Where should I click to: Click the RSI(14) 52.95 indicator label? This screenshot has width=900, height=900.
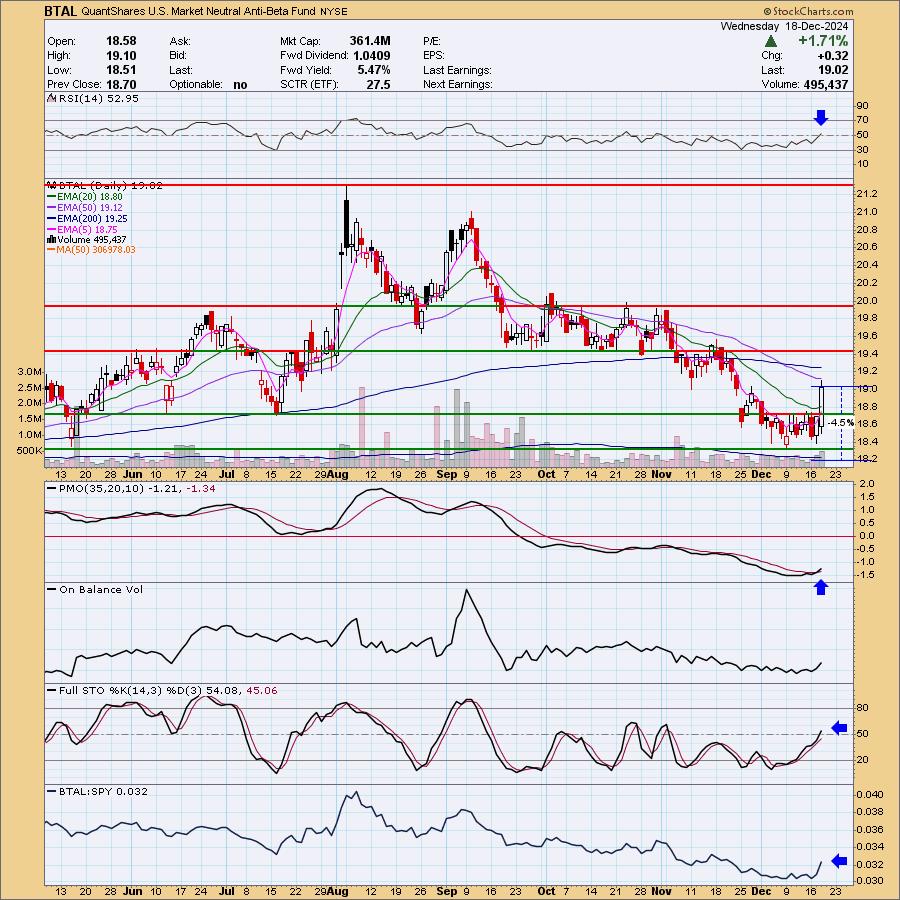[94, 98]
